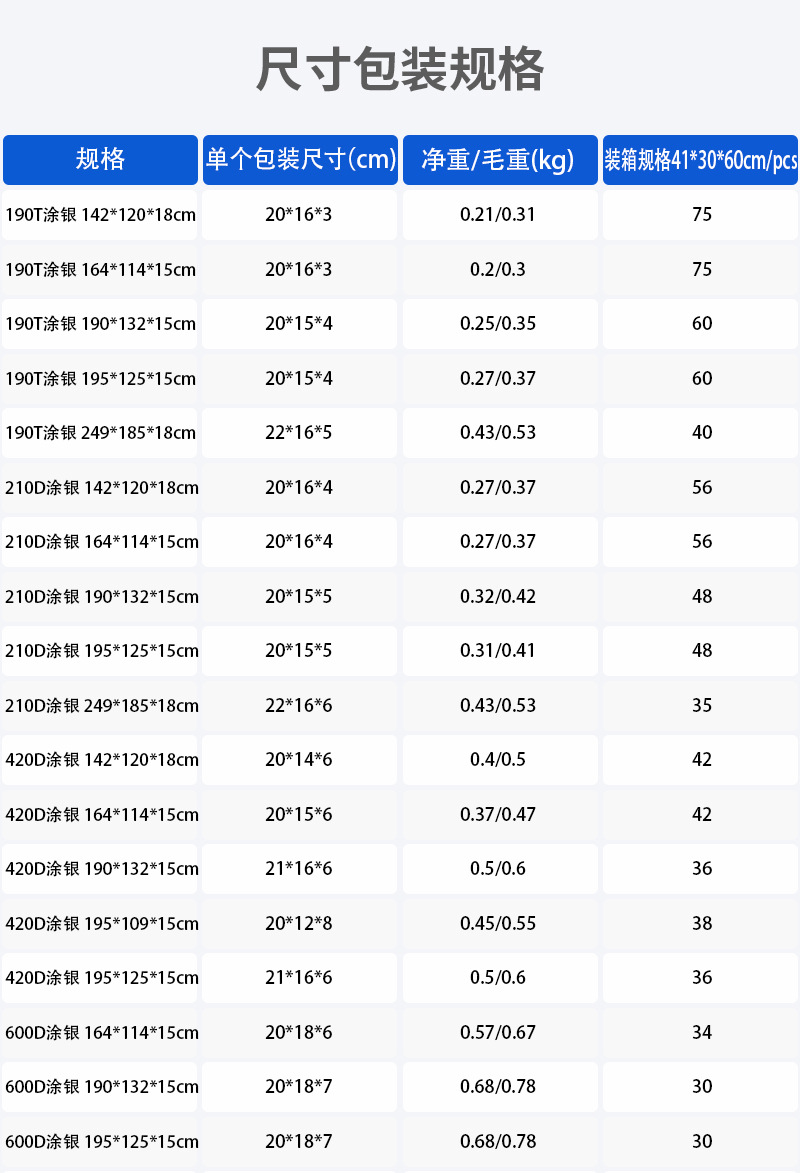Image resolution: width=800 pixels, height=1173 pixels.
Task: Select the 净重/毛重(kg) header cell
Action: pos(500,160)
